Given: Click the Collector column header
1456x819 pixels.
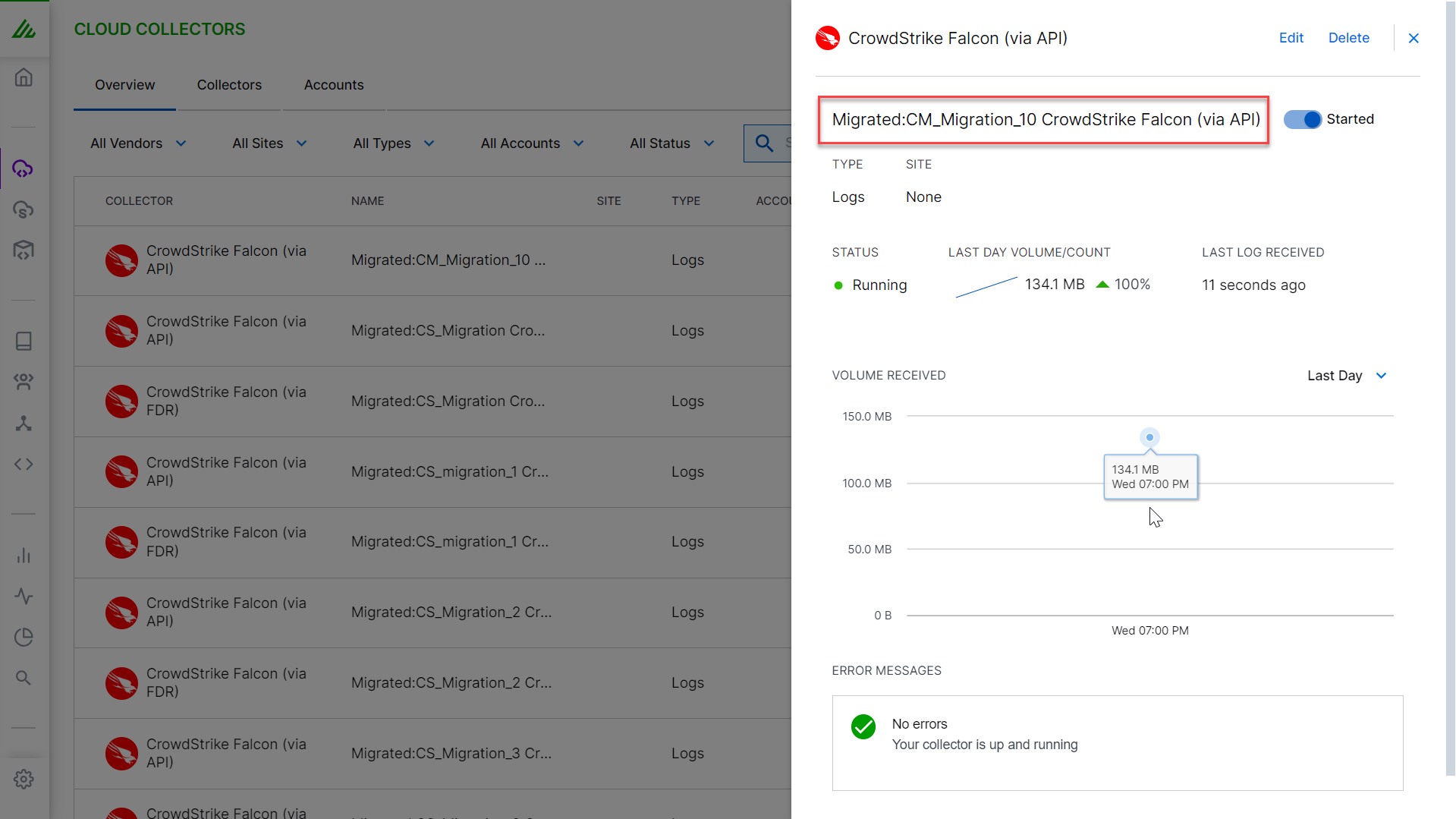Looking at the screenshot, I should [x=139, y=201].
